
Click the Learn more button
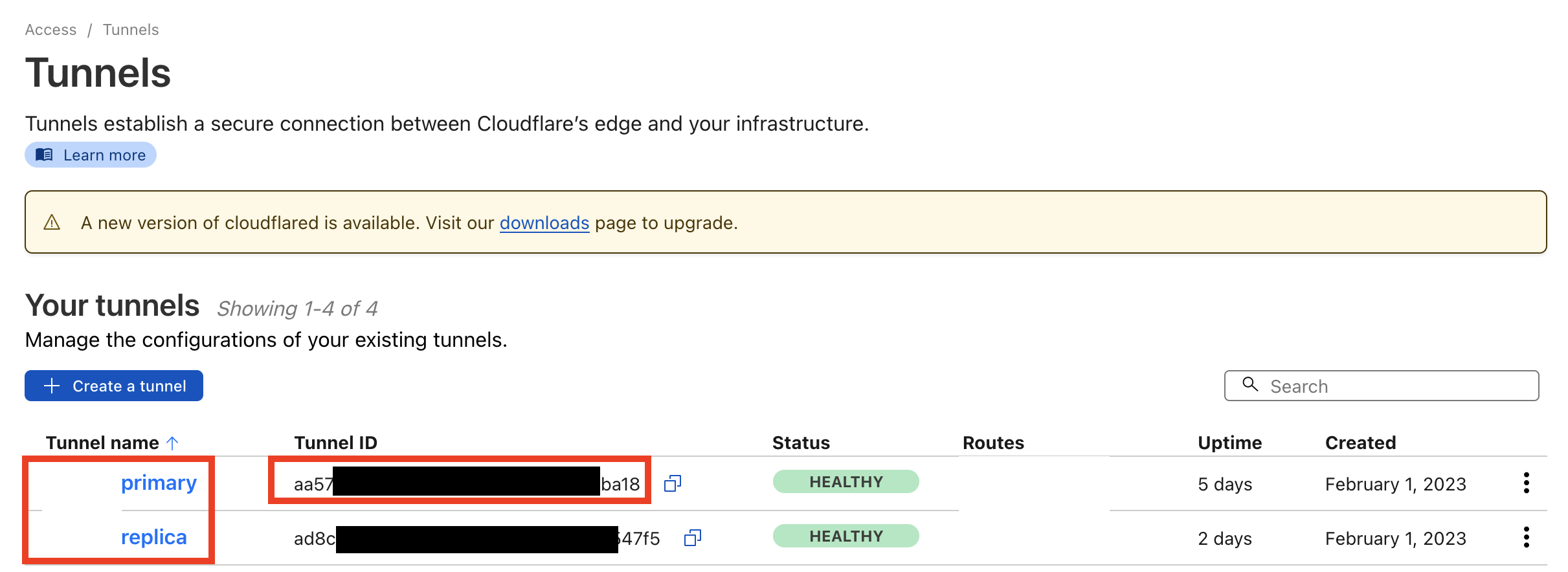pos(91,155)
